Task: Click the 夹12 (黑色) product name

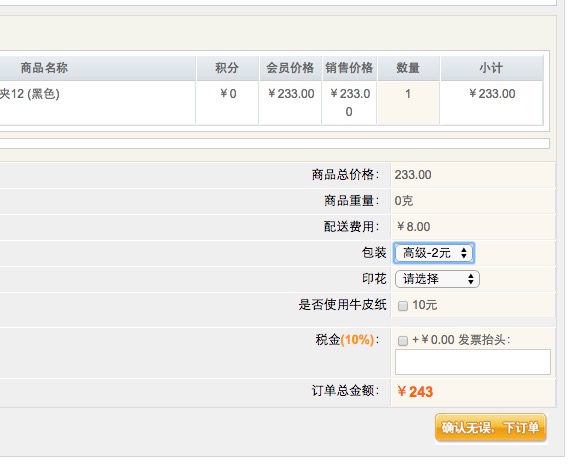Action: pos(29,94)
